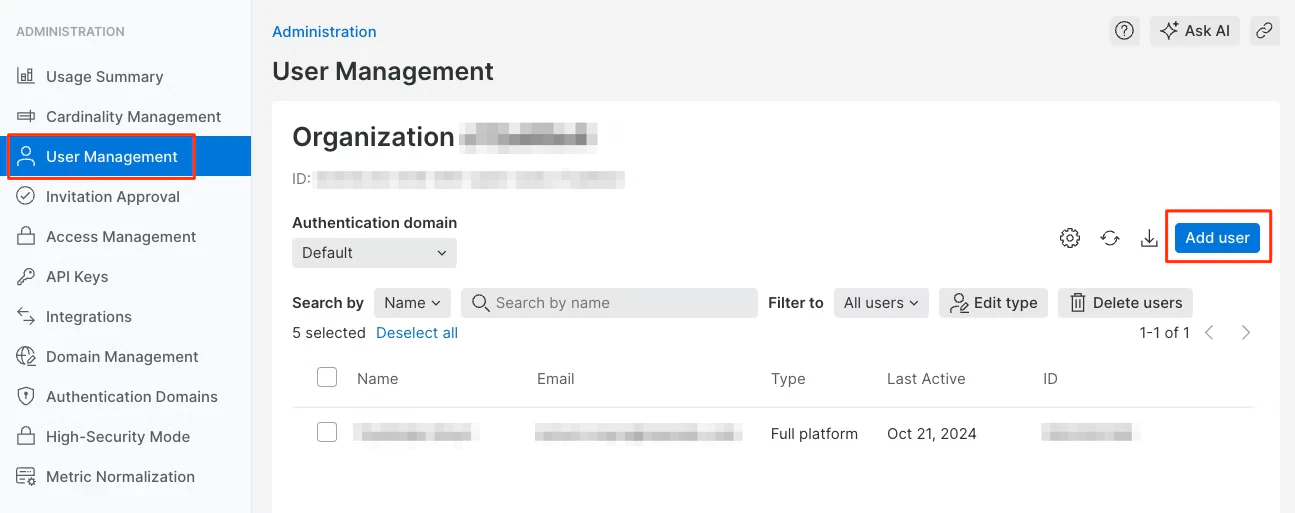Copy page link with the chain icon
The height and width of the screenshot is (513, 1295).
point(1265,31)
